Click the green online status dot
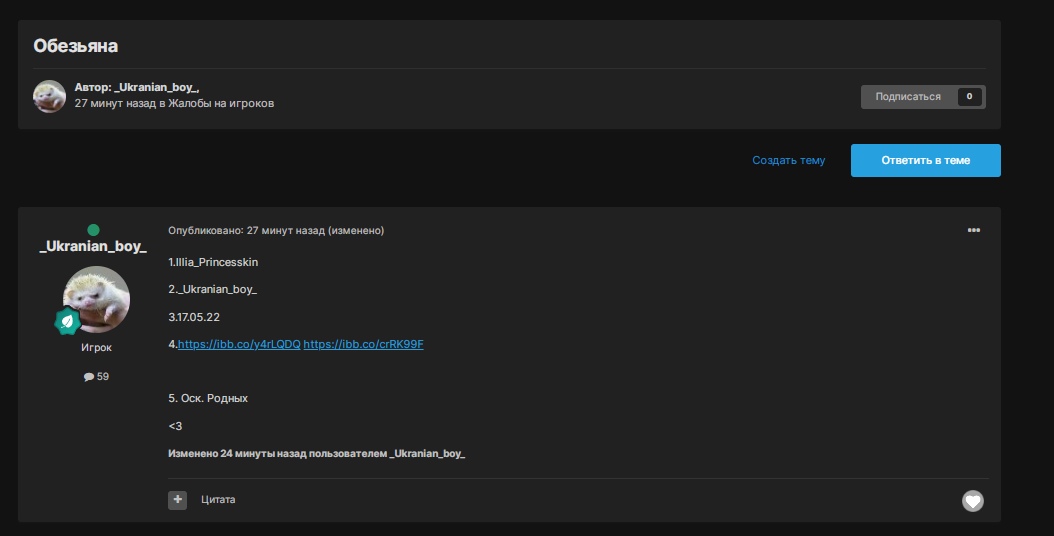1054x536 pixels. pos(93,230)
